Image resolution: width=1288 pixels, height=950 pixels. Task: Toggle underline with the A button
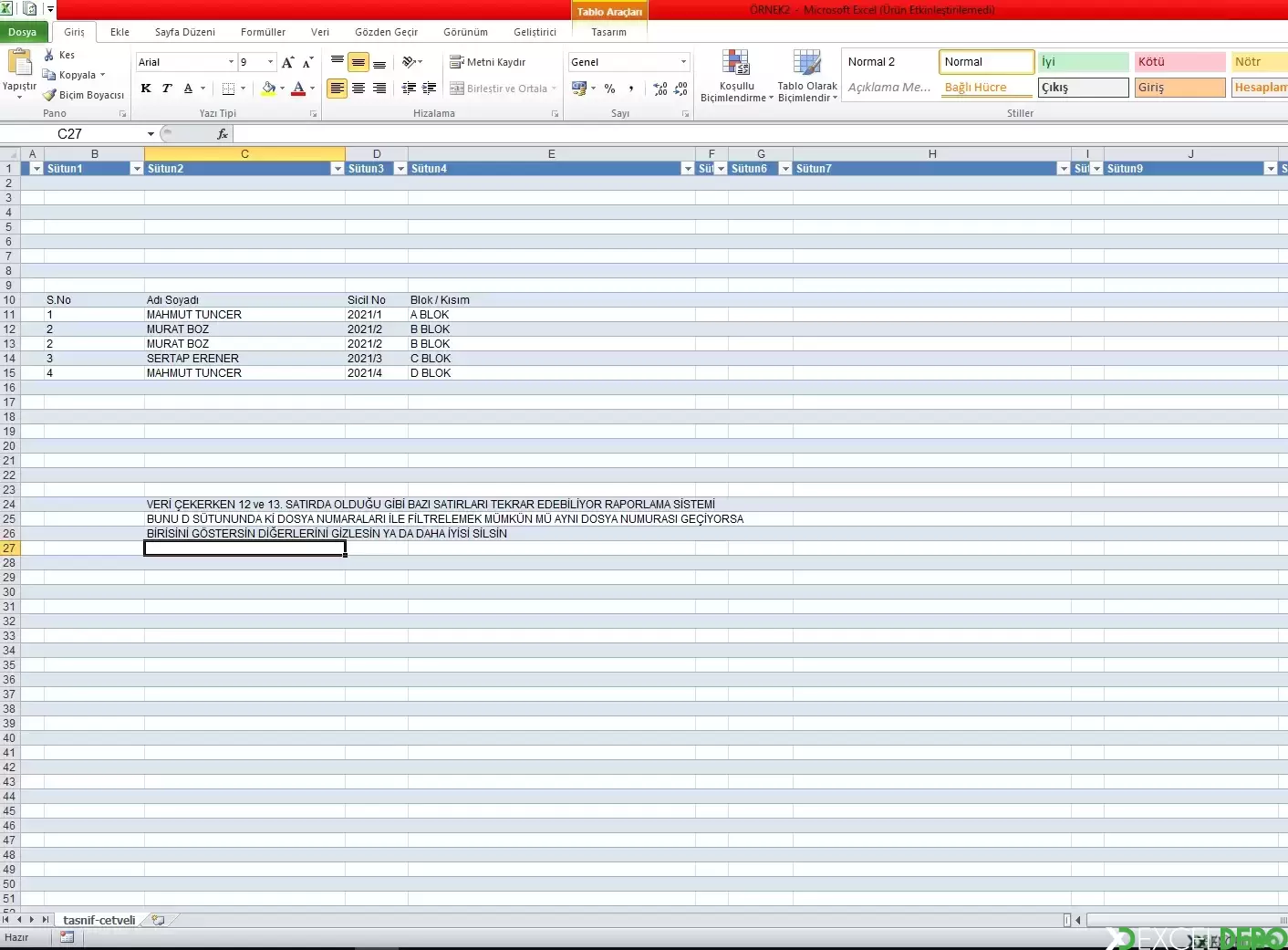(188, 89)
